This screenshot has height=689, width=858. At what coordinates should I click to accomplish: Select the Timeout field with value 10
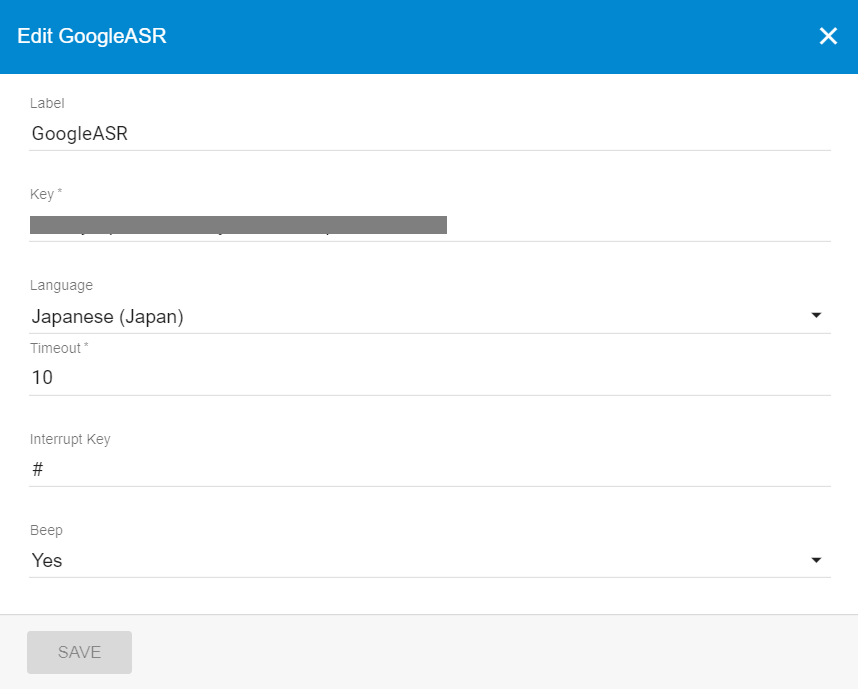[430, 377]
